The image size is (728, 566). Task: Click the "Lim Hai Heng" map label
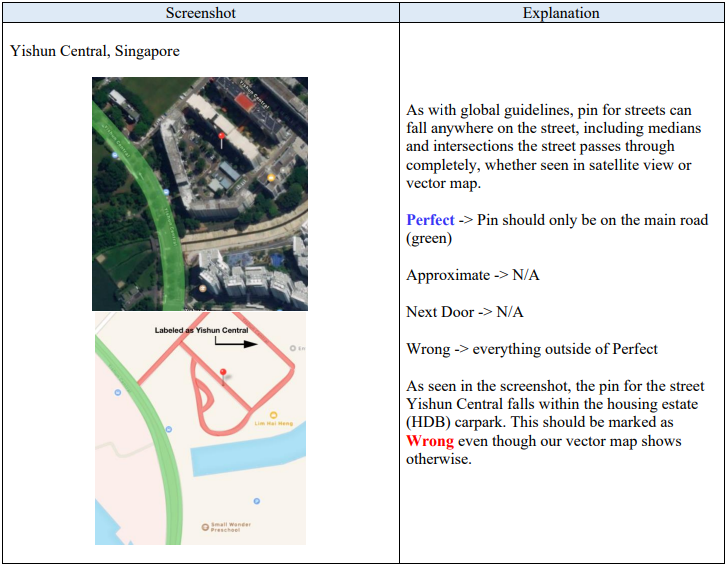[273, 423]
